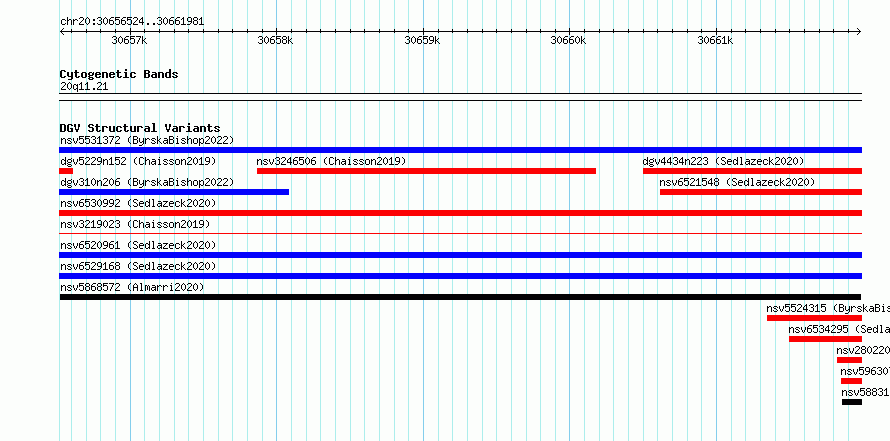Open variant label nsv6529168 (Sedlazeck2020)
Image resolution: width=890 pixels, height=441 pixels.
click(138, 266)
